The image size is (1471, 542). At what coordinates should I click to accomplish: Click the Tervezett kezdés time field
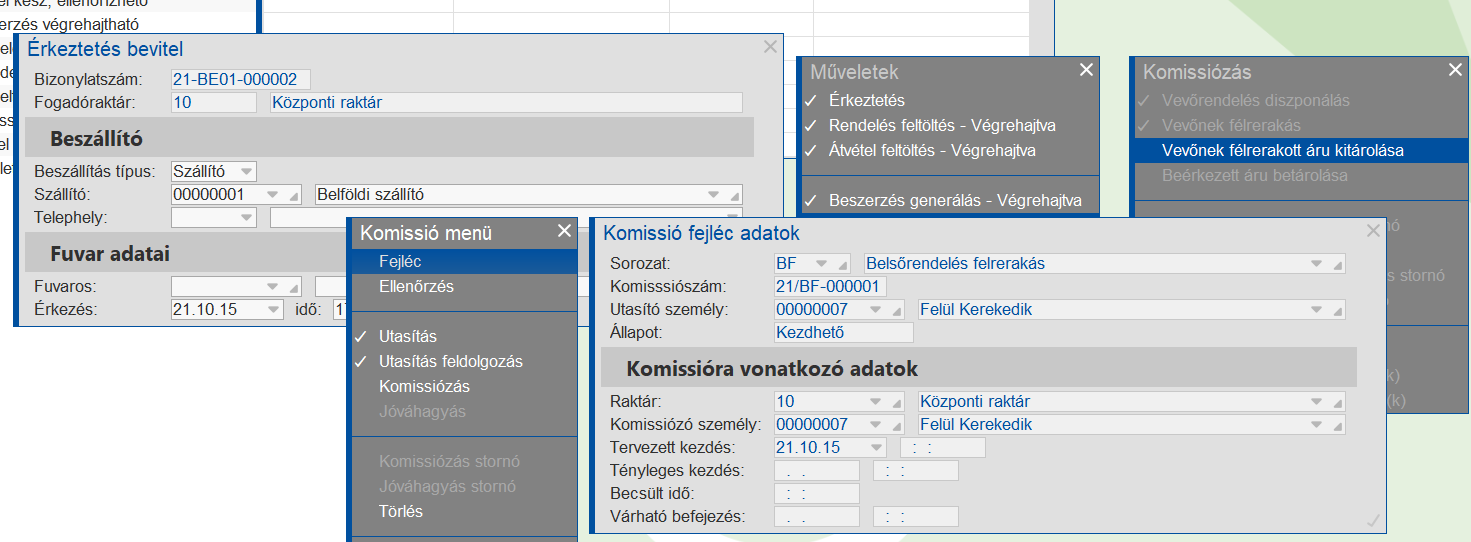tap(943, 448)
